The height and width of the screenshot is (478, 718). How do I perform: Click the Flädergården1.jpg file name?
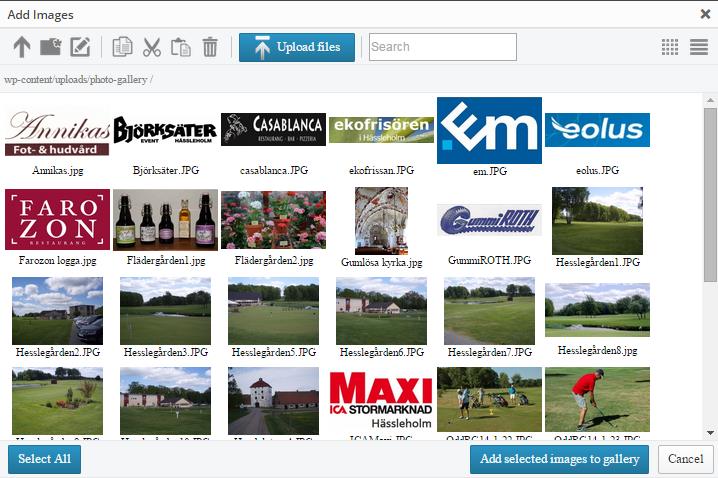[x=166, y=261]
